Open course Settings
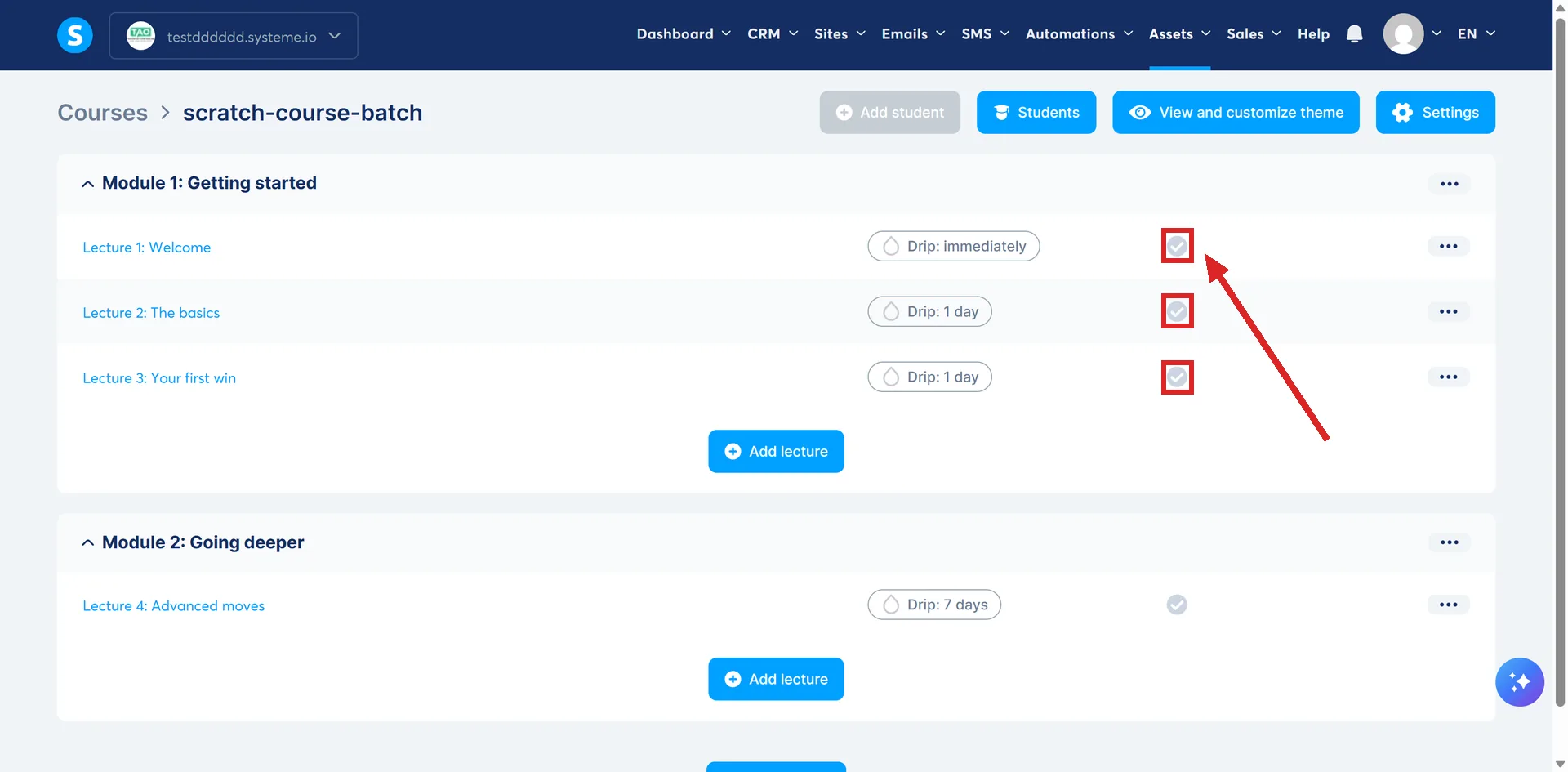The image size is (1568, 772). click(1435, 112)
